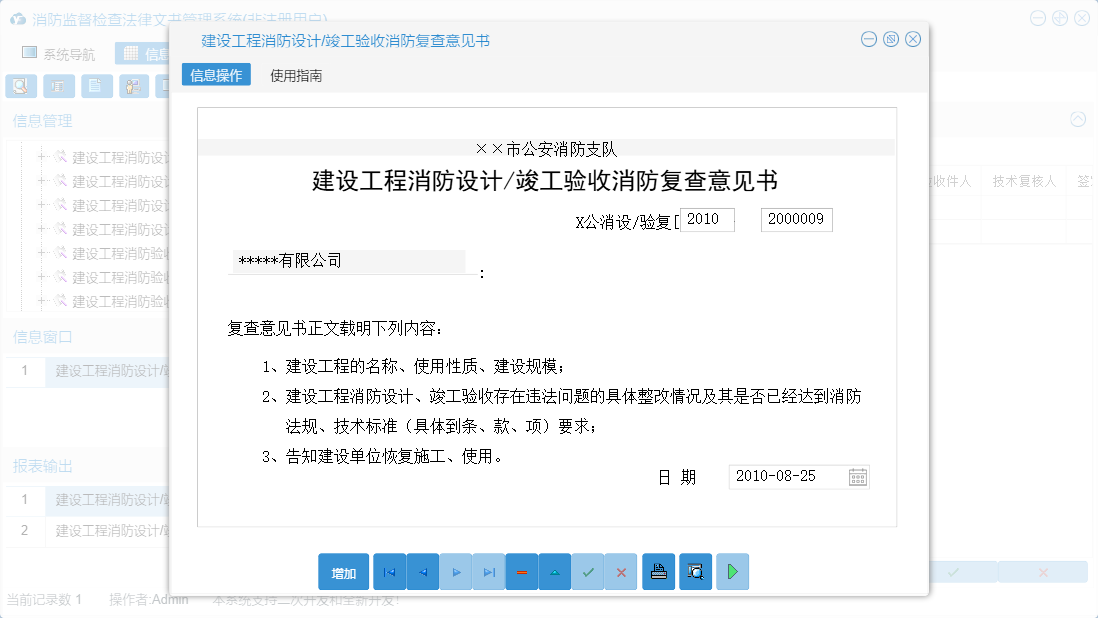Click the 2000009 document number field
The width and height of the screenshot is (1098, 618).
[x=796, y=219]
